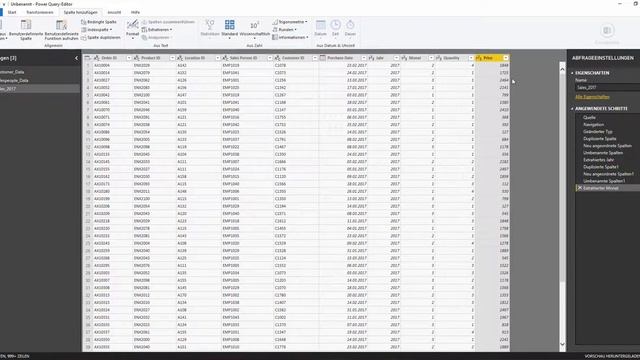Add a Bedingte Spalte
The height and width of the screenshot is (360, 640).
pos(99,22)
